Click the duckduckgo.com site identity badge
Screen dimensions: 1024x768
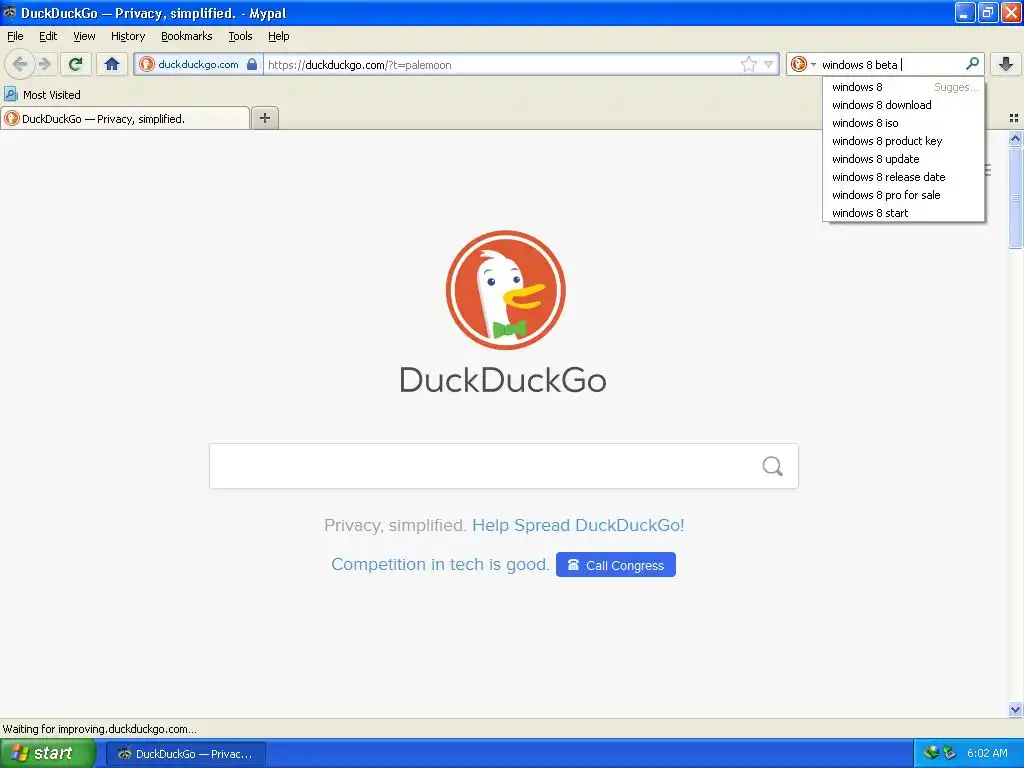(x=198, y=65)
